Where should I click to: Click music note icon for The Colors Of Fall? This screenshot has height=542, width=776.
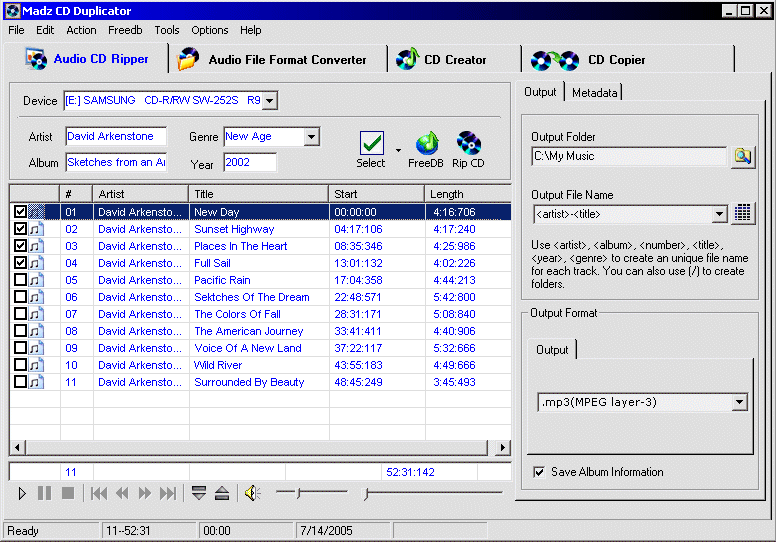coord(36,314)
